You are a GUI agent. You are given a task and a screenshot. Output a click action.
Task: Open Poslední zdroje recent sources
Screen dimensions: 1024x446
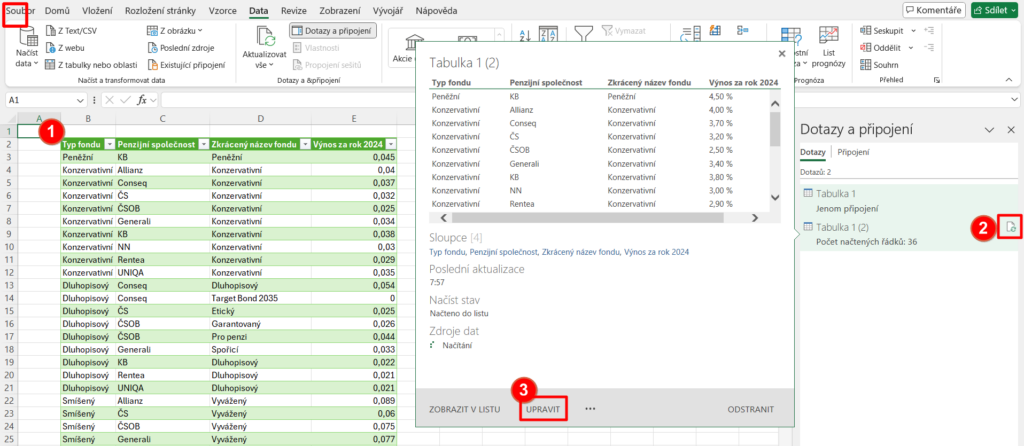coord(181,48)
